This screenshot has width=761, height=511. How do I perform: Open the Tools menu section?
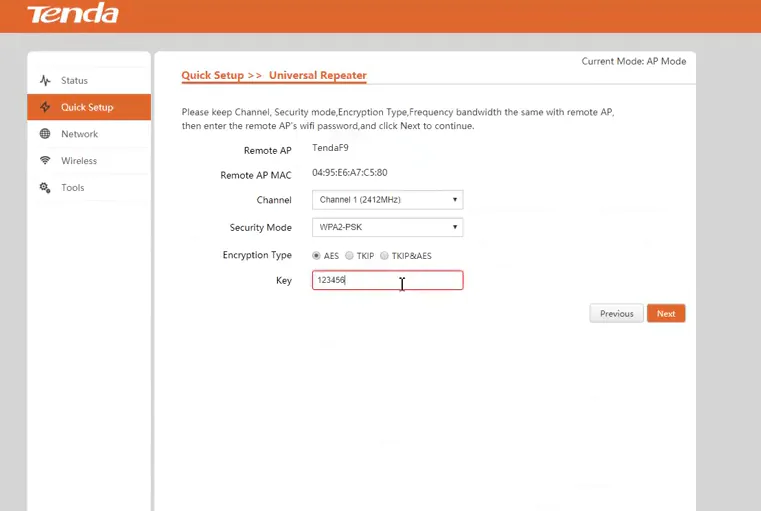point(73,188)
